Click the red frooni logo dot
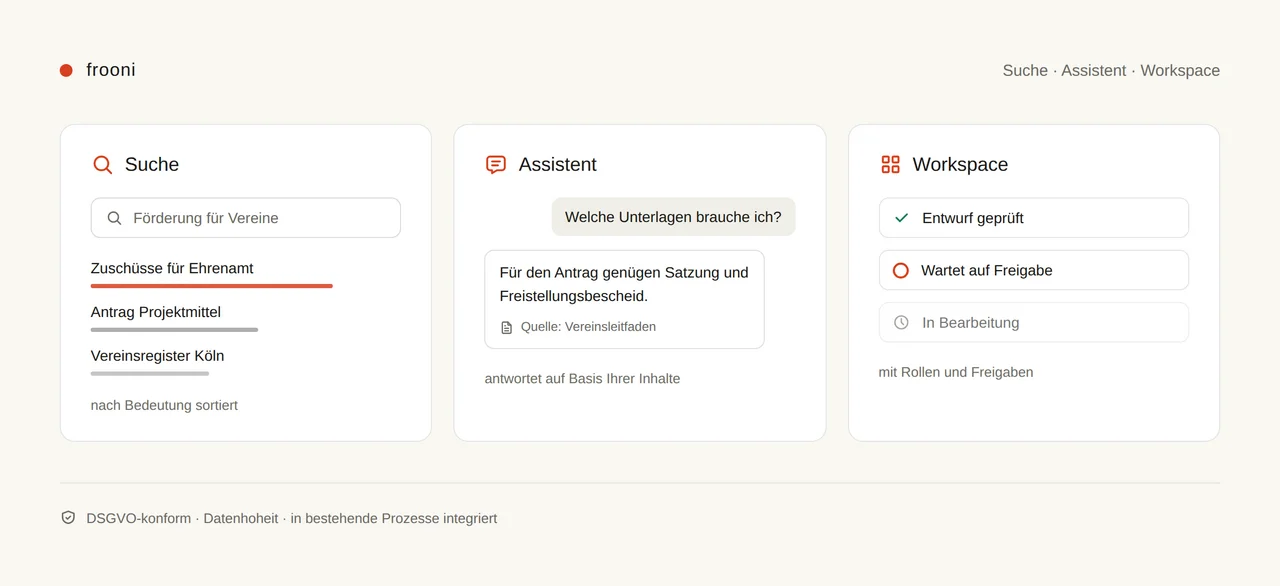This screenshot has width=1280, height=586. pos(66,70)
